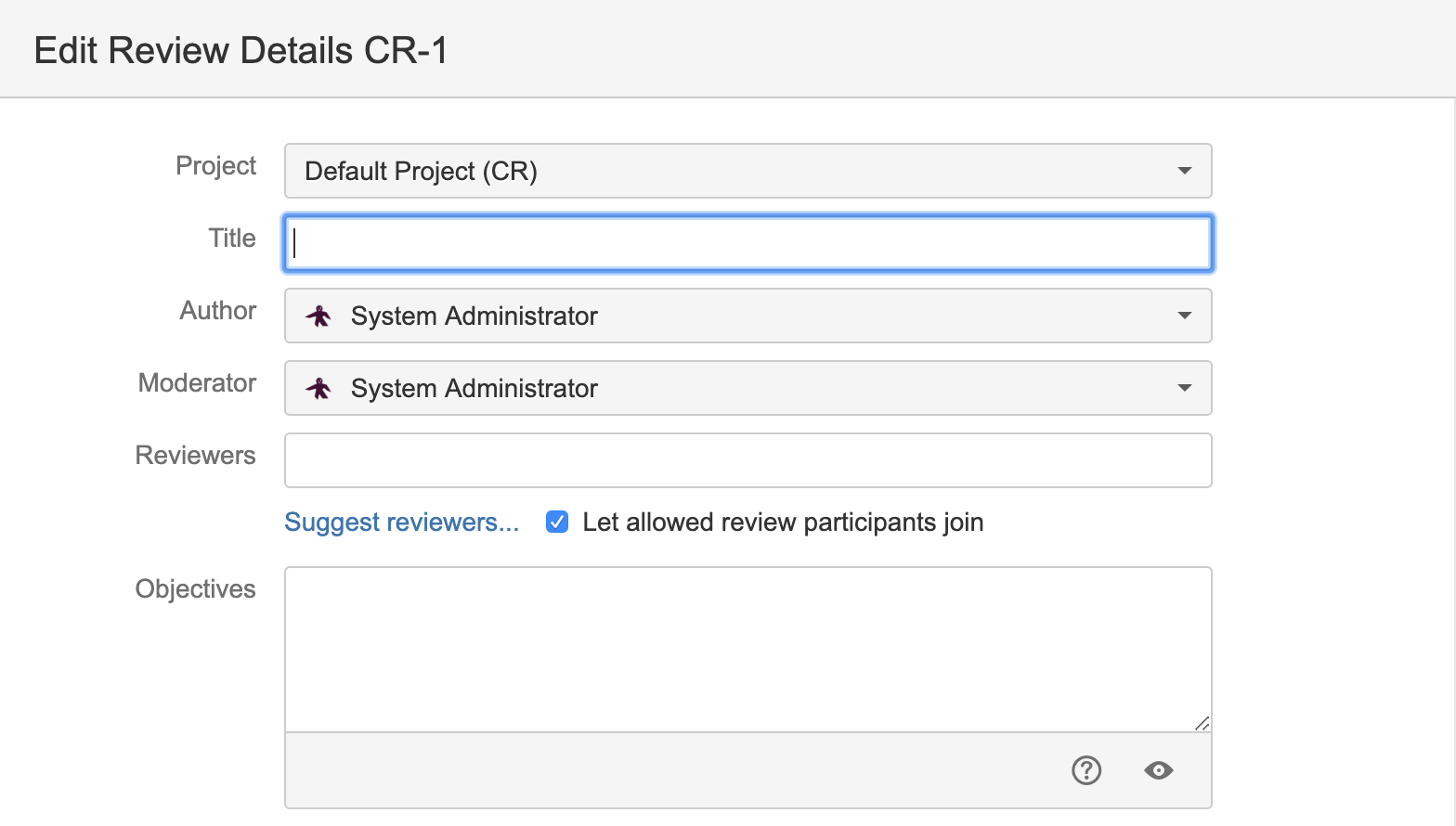The image size is (1456, 826).
Task: Click the Objectives textarea resize handle
Action: [1202, 723]
